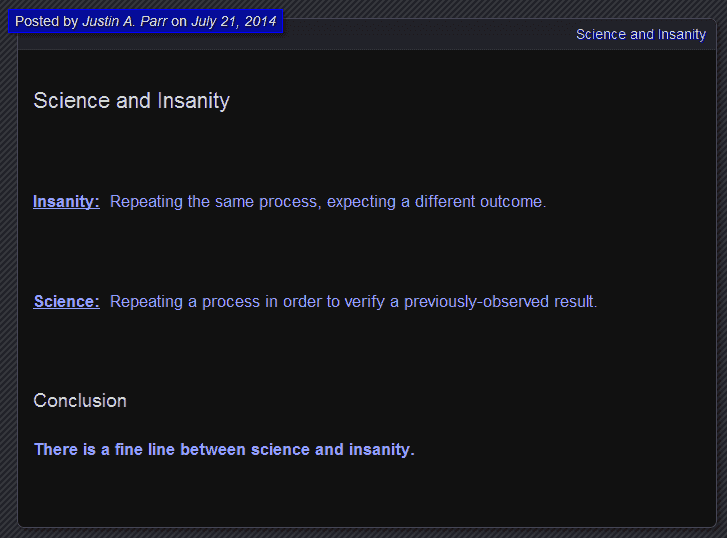Click the word Posted in the banner
Screen dimensions: 727x538
point(37,21)
